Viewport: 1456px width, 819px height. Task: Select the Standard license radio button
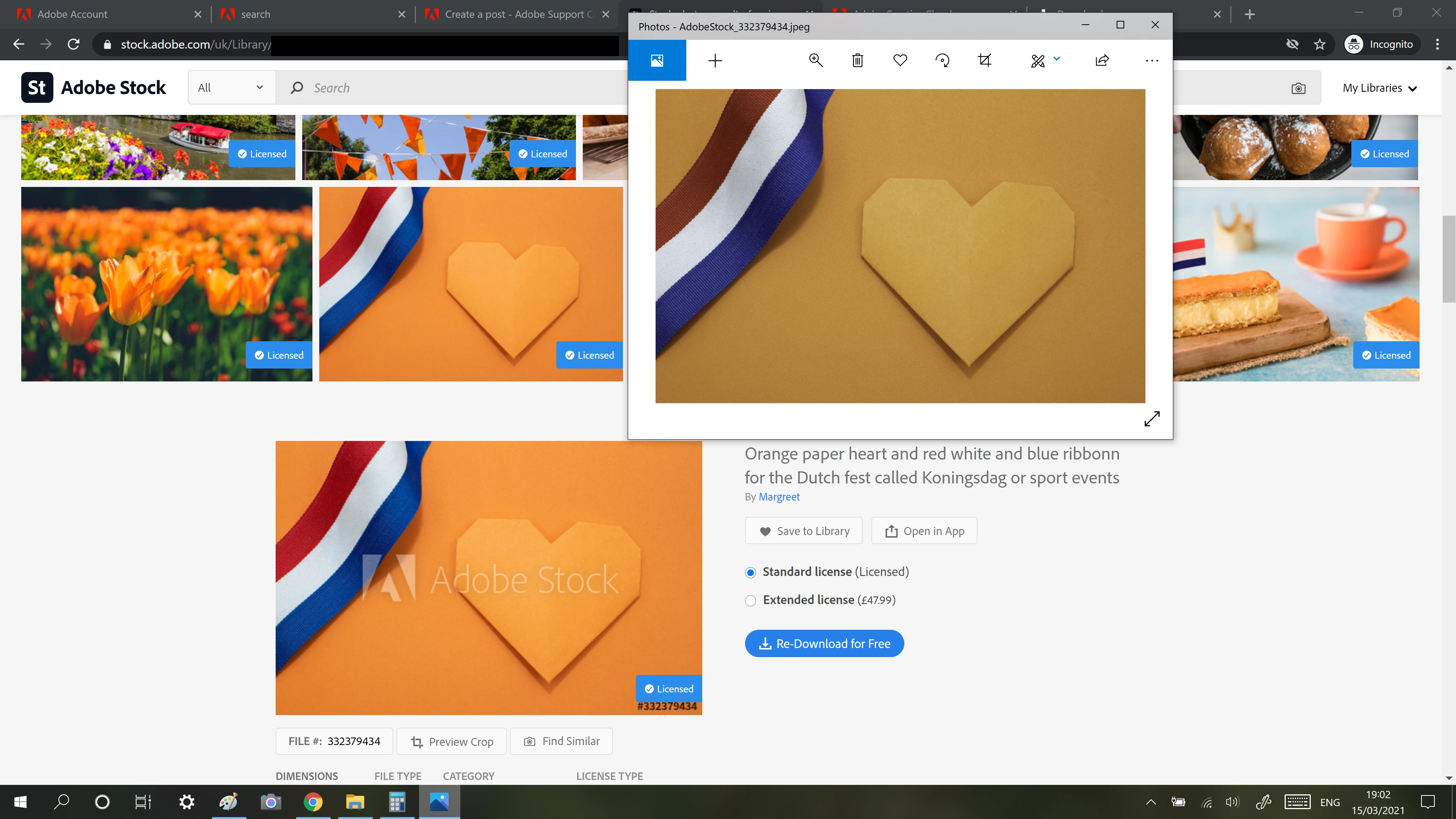(751, 573)
